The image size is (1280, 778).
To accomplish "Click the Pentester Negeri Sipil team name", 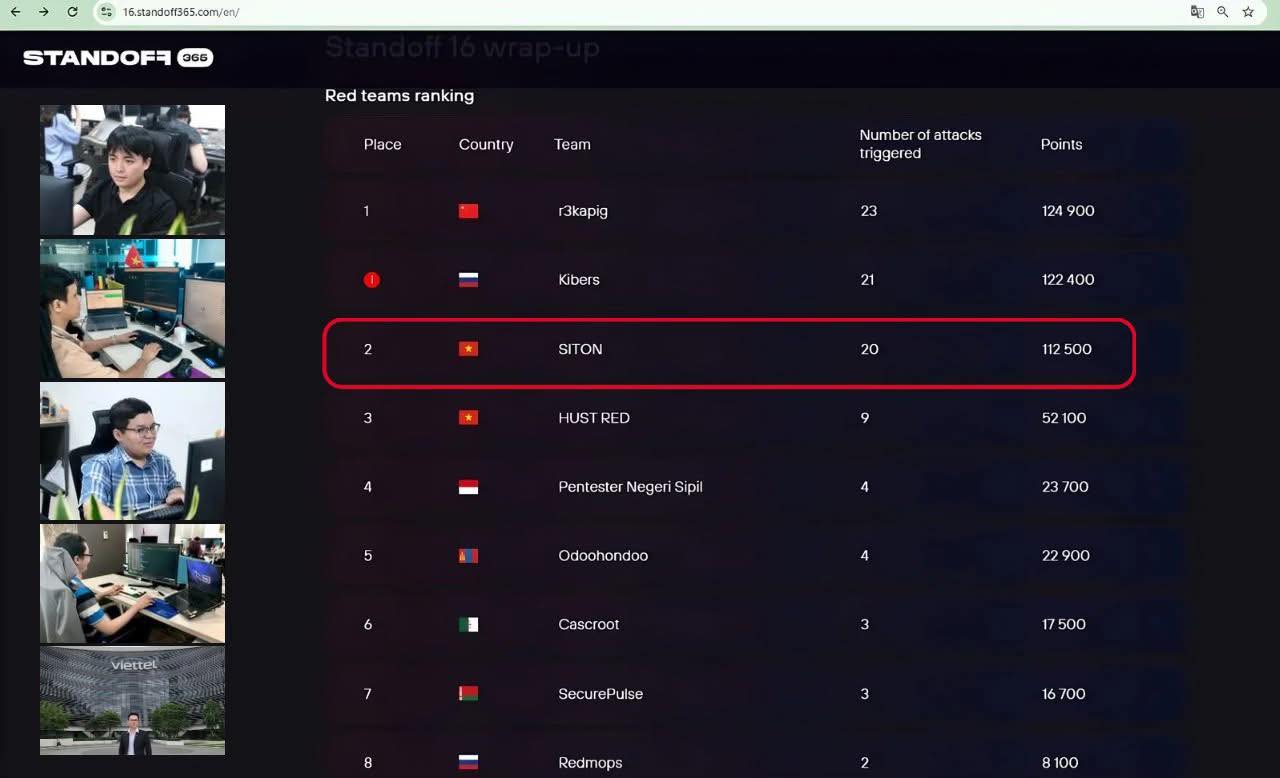I will point(630,487).
